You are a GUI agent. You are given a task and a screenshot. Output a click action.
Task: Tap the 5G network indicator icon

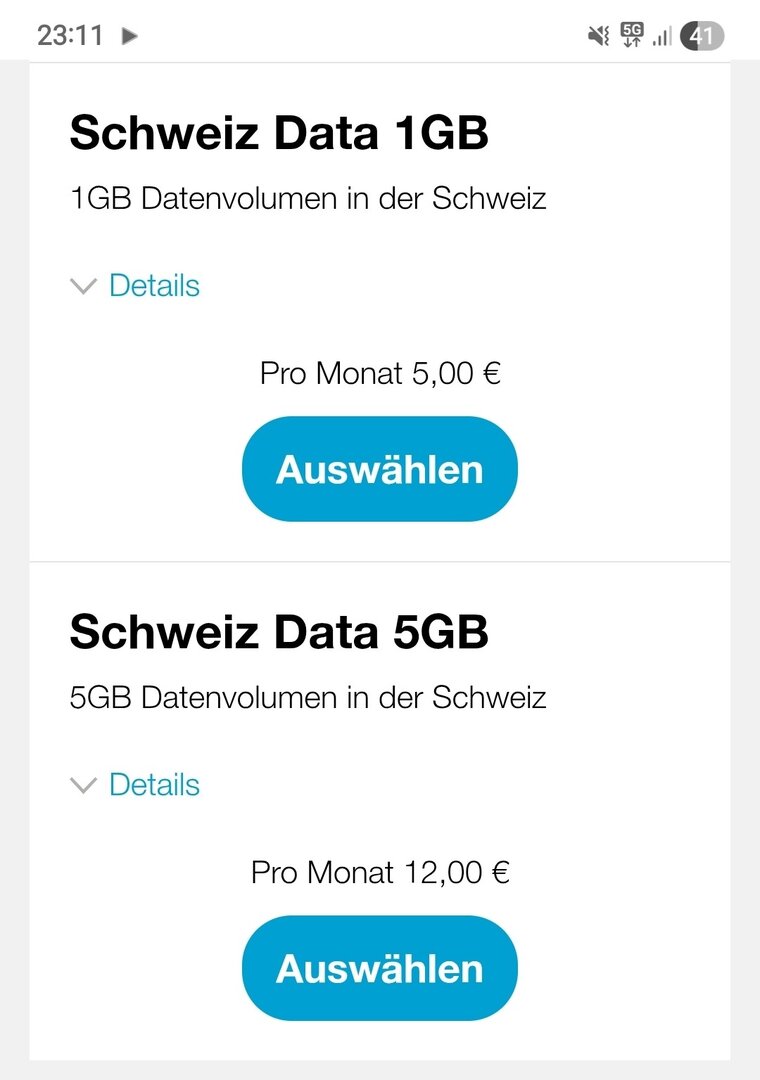pyautogui.click(x=631, y=35)
